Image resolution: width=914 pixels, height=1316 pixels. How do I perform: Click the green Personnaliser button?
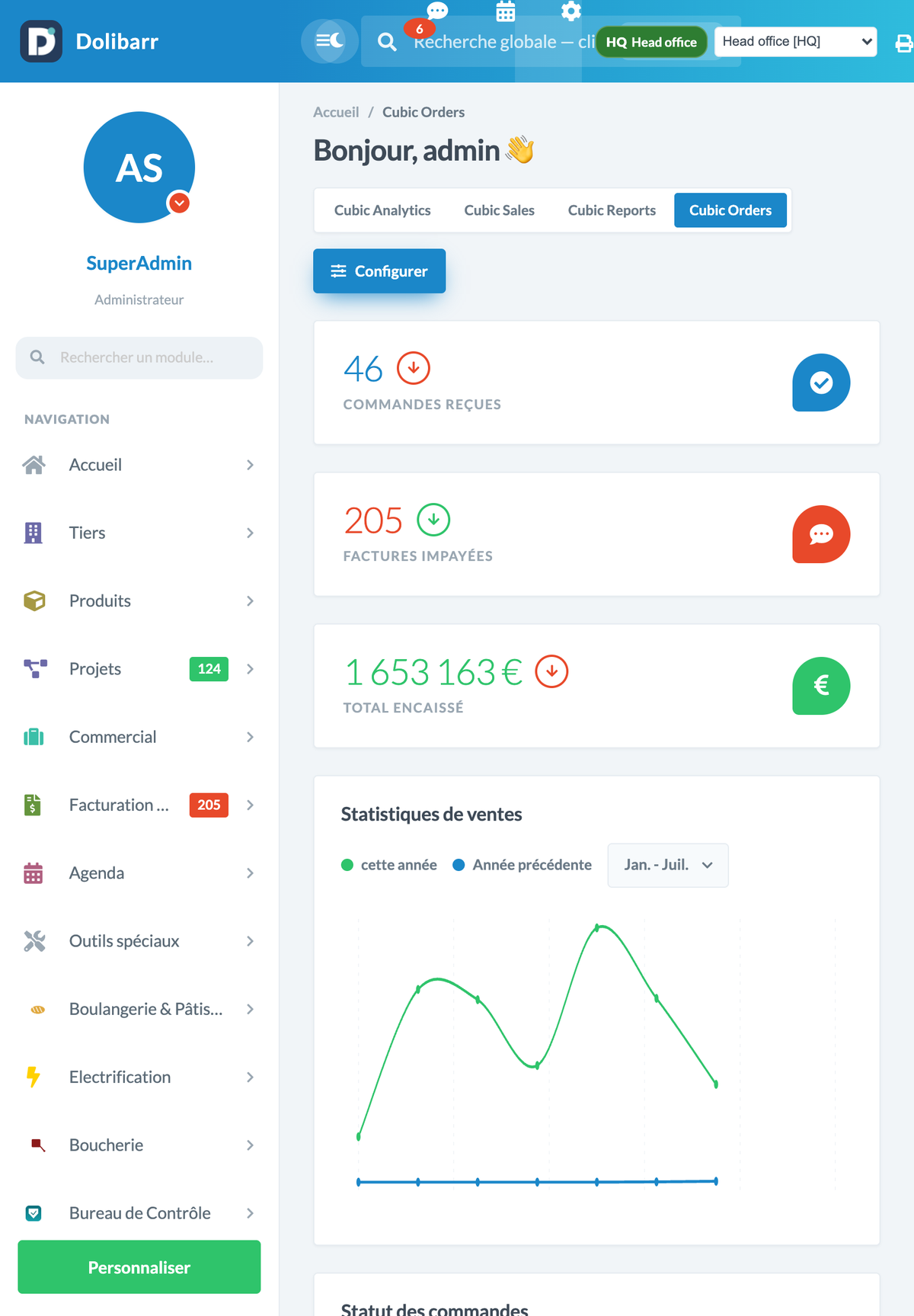click(x=139, y=1267)
